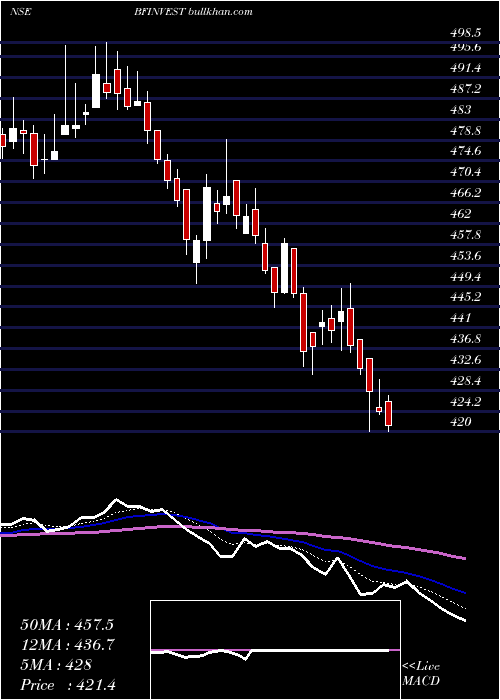Click the 445.2 price axis label
Viewport: 500px width, 700px height.
click(x=465, y=297)
